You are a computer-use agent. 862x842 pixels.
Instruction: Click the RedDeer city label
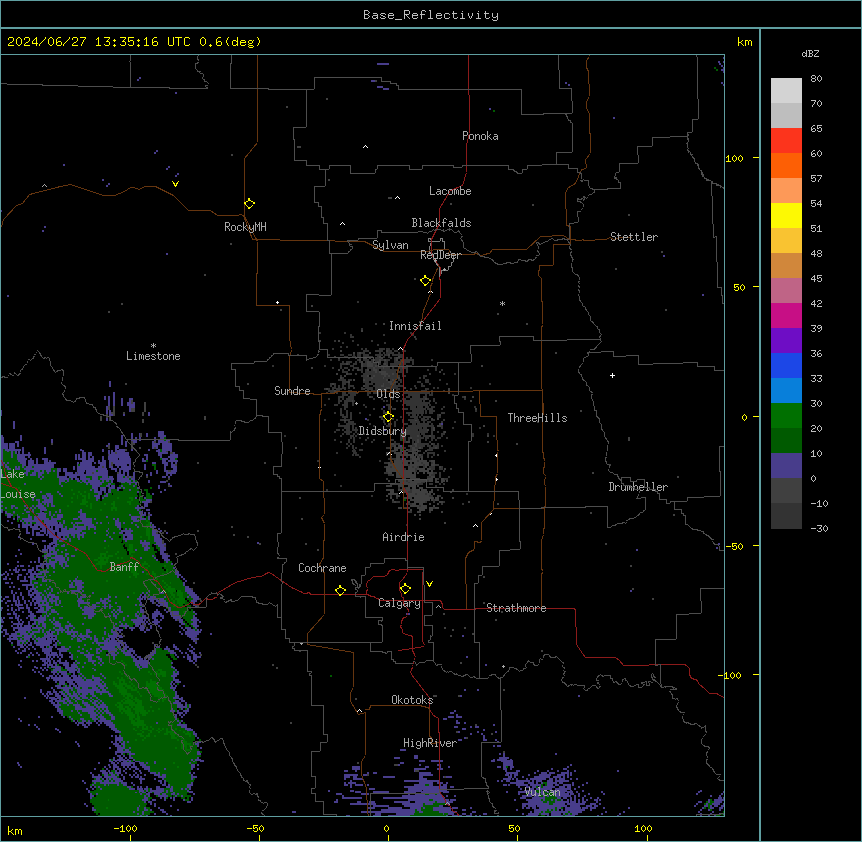click(x=440, y=255)
